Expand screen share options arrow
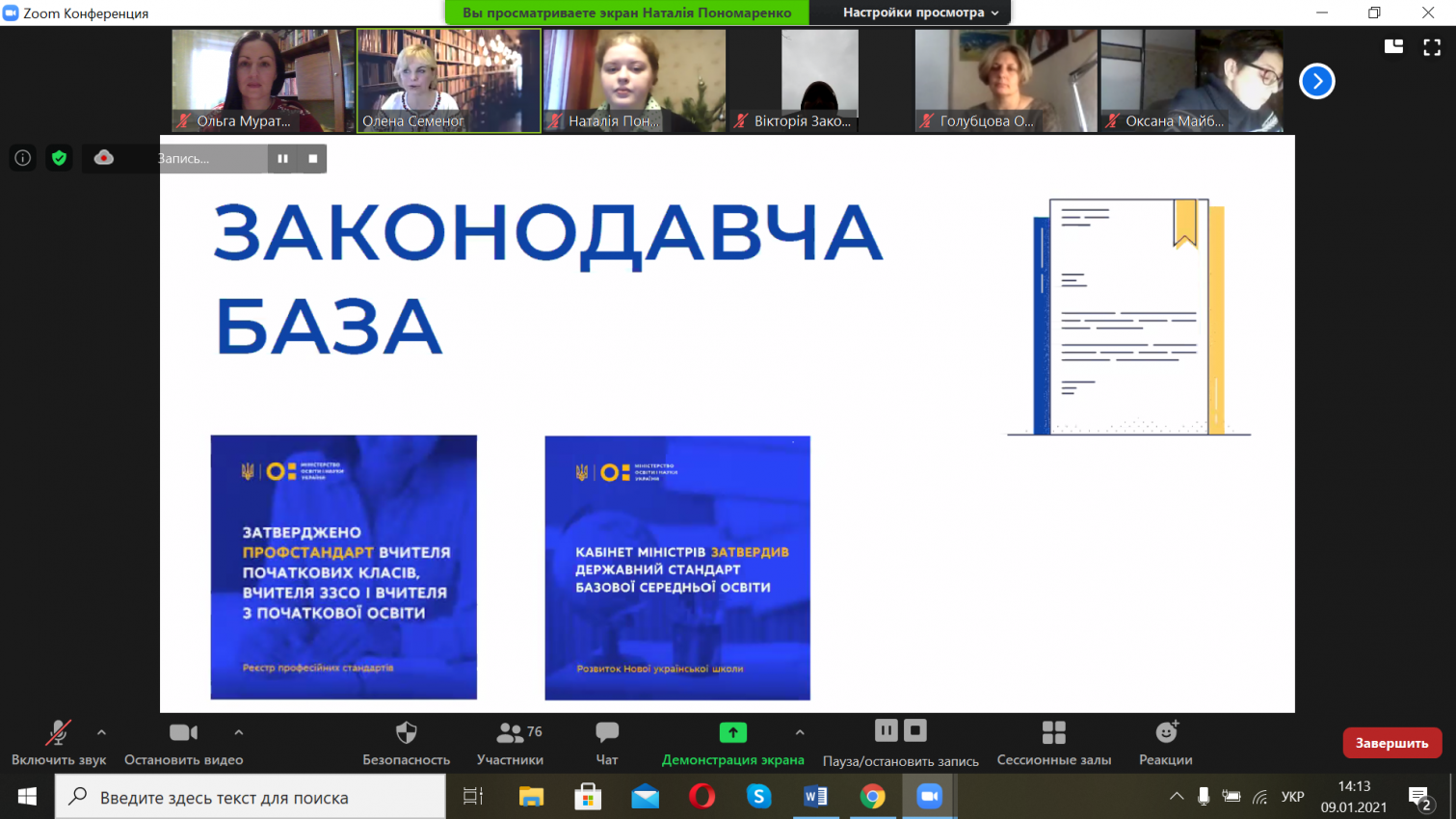This screenshot has height=819, width=1456. pyautogui.click(x=800, y=733)
